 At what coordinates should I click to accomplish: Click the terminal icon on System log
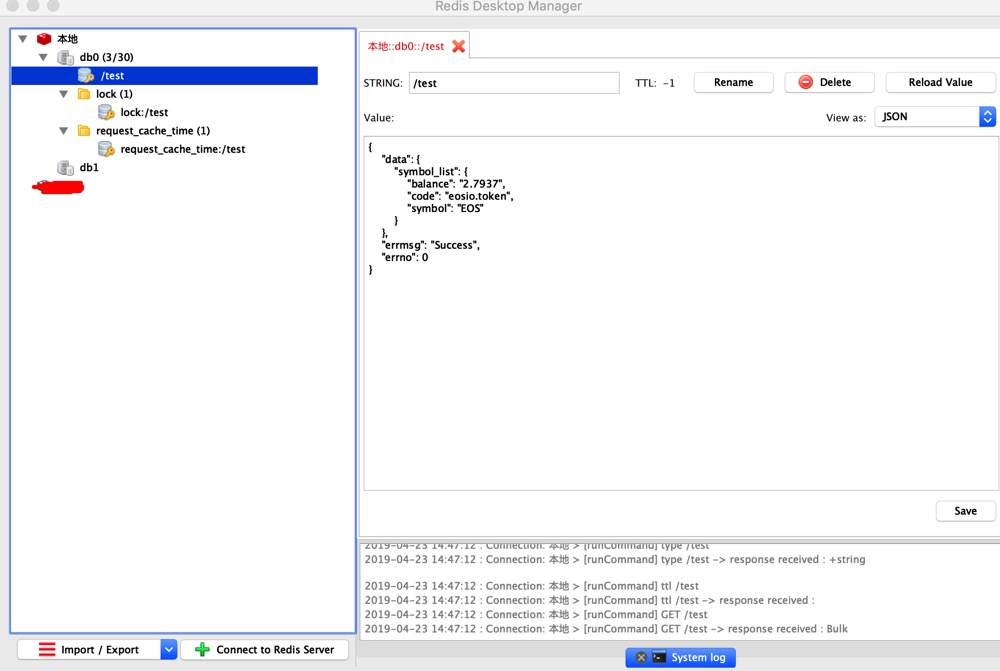[x=659, y=657]
